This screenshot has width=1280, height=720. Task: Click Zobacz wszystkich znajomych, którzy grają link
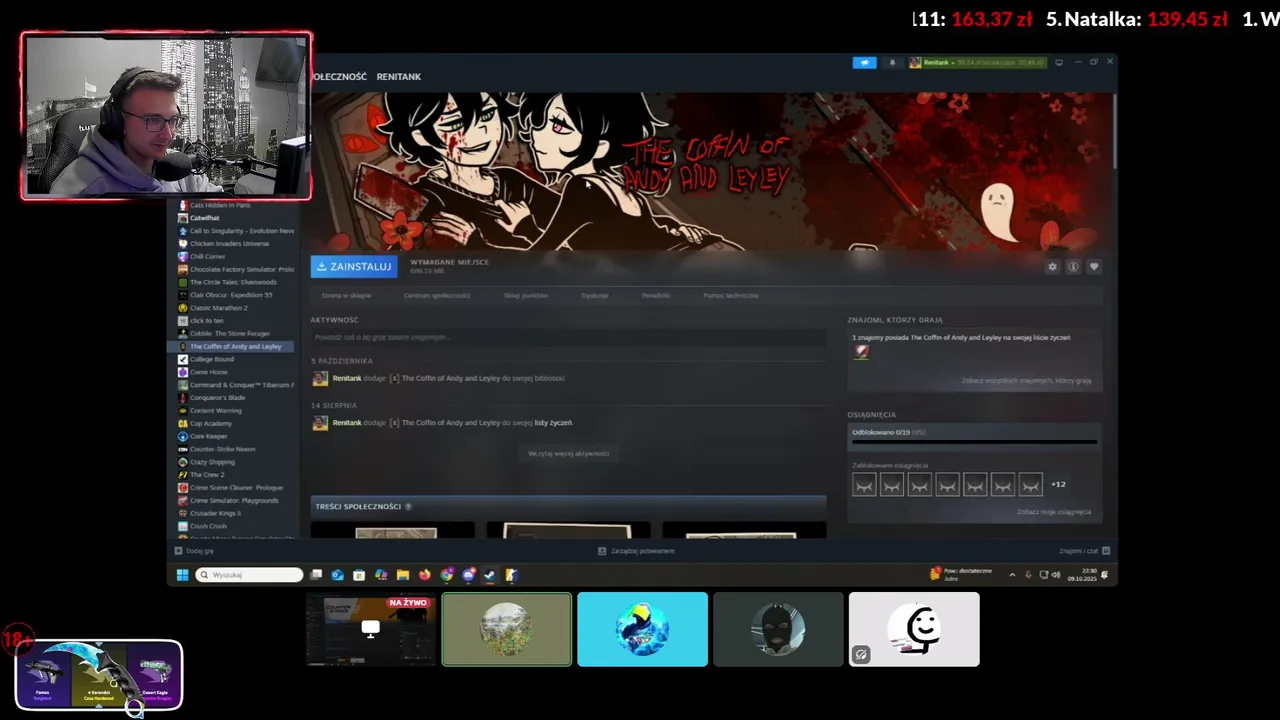[1026, 381]
